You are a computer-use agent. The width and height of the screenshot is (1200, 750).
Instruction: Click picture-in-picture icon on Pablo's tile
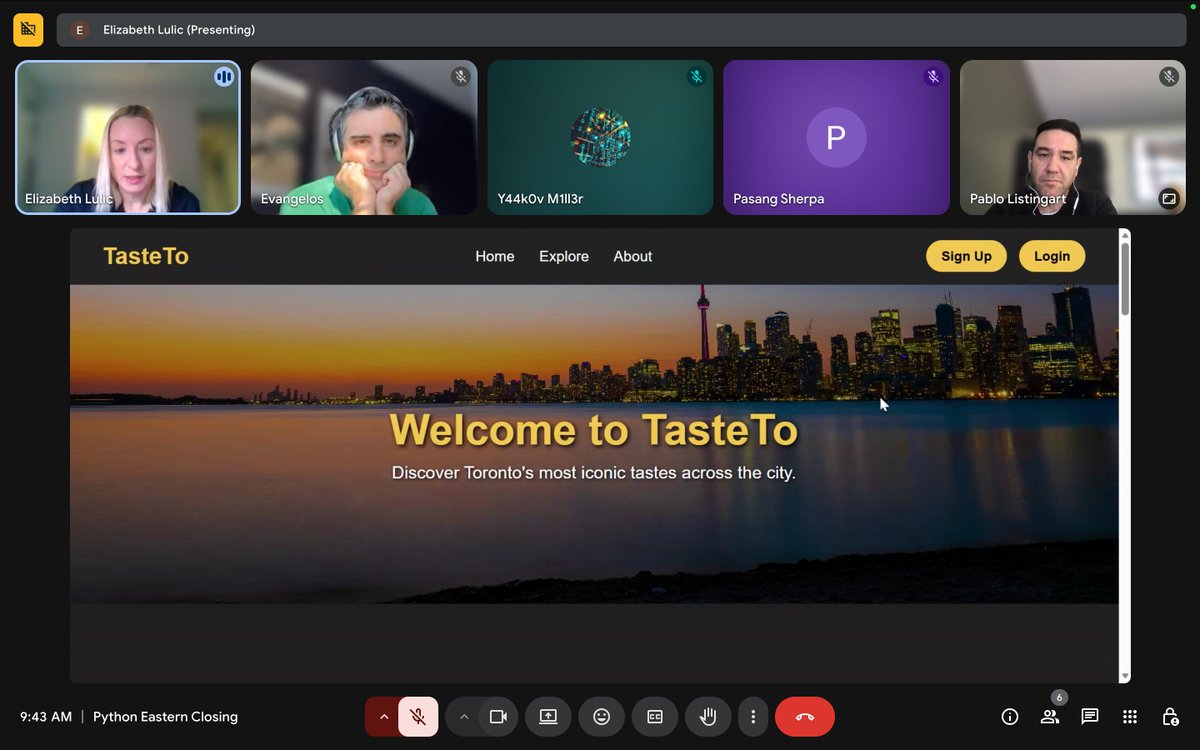[x=1168, y=198]
